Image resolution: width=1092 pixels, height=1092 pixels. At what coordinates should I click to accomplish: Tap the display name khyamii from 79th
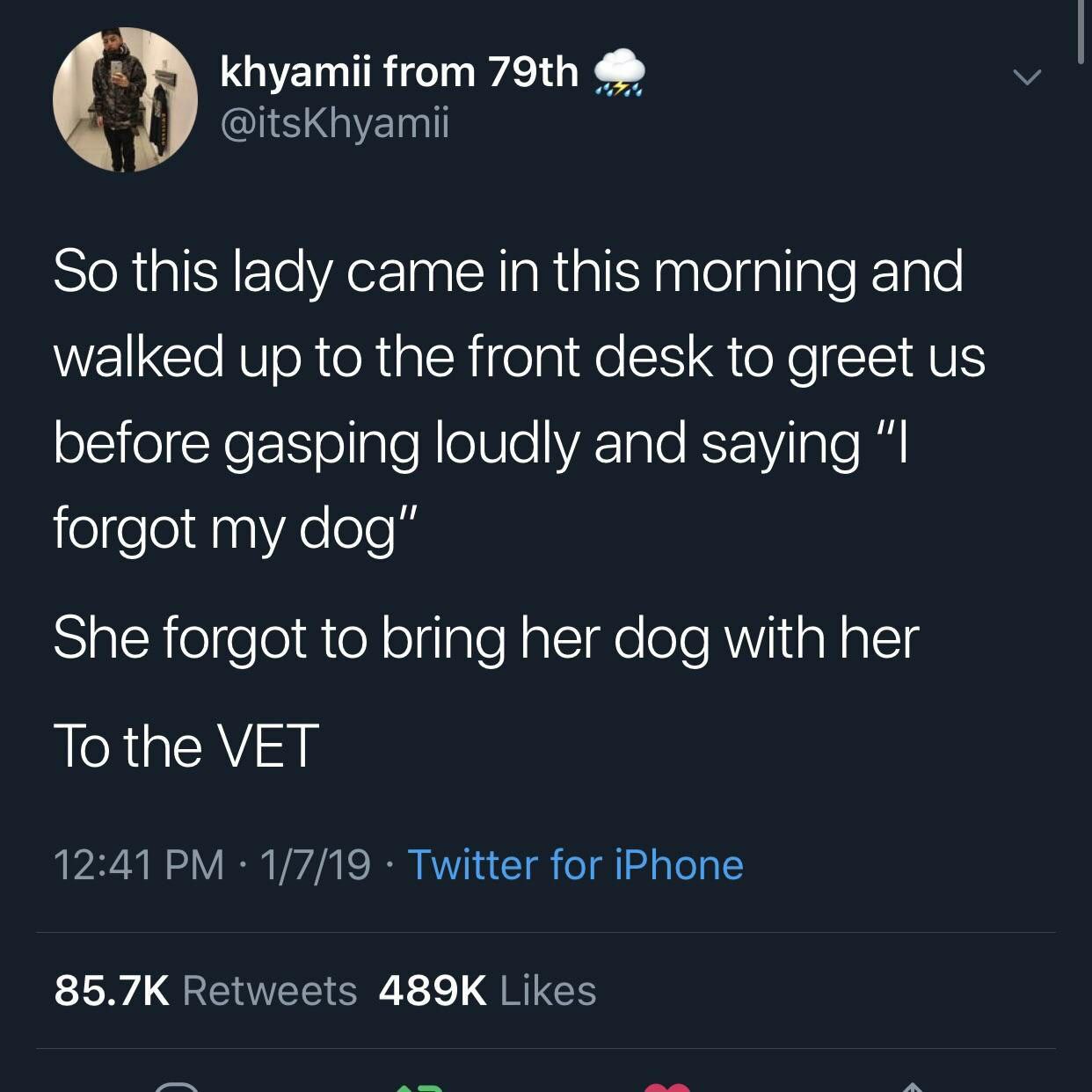(399, 72)
